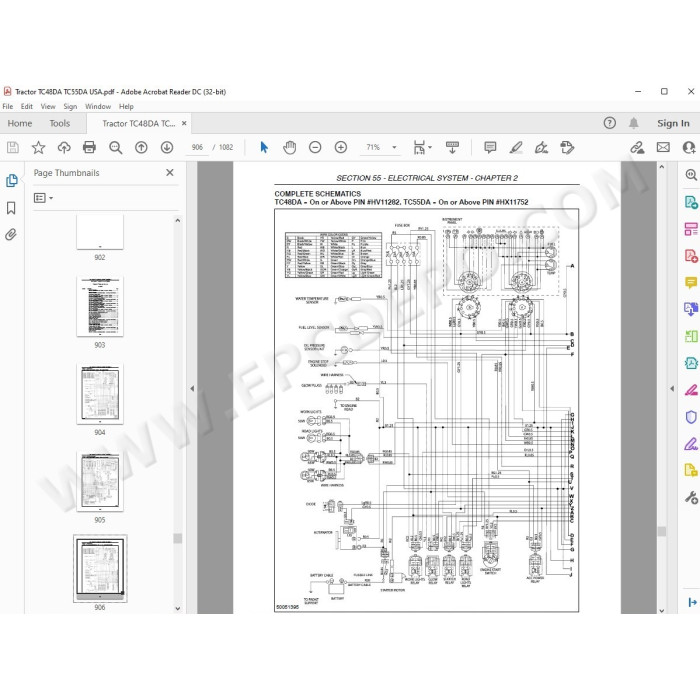Screen dimensions: 700x700
Task: Collapse the left navigation pane arrow
Action: [x=192, y=388]
